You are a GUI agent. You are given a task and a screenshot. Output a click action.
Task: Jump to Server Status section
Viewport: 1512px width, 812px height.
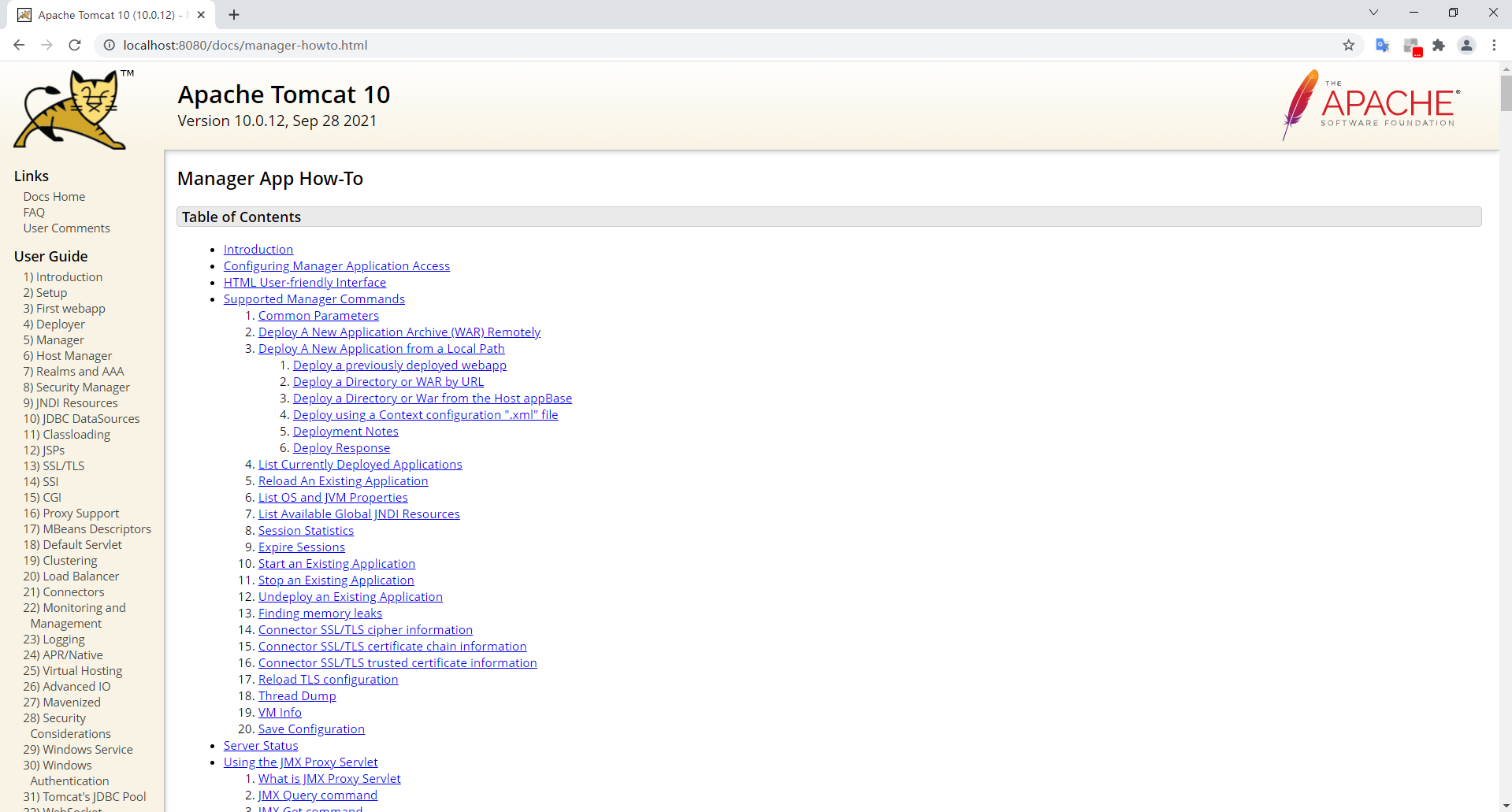(x=261, y=746)
